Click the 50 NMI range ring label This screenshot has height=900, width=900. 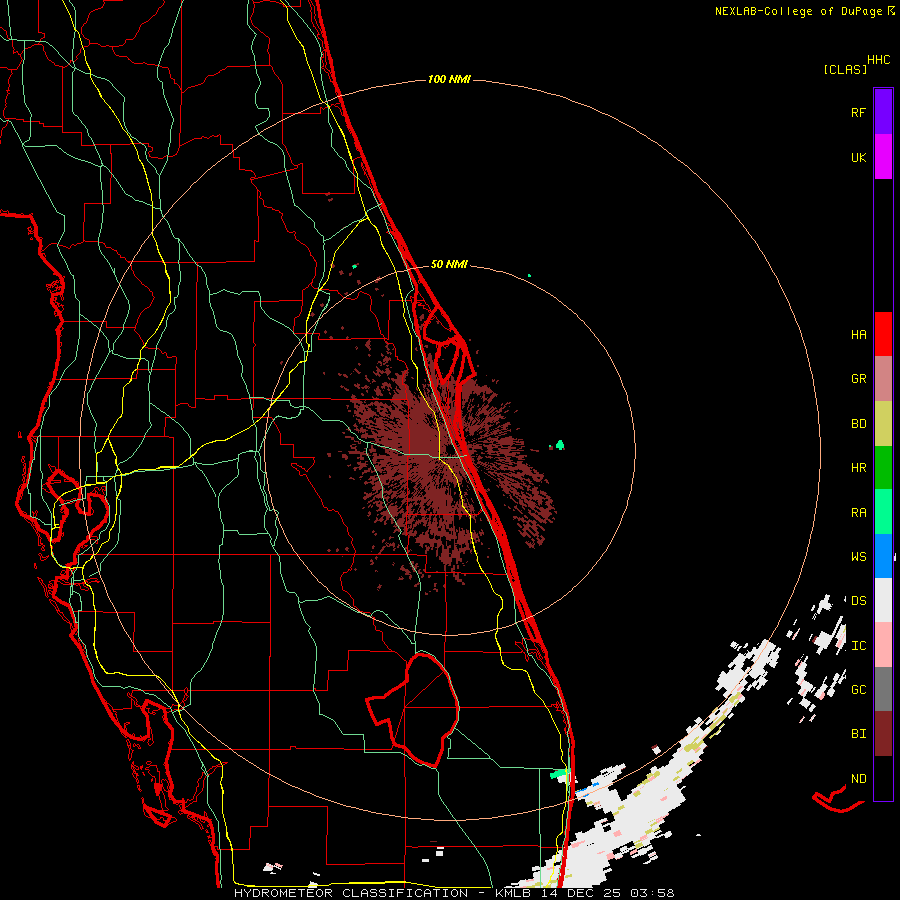click(449, 264)
